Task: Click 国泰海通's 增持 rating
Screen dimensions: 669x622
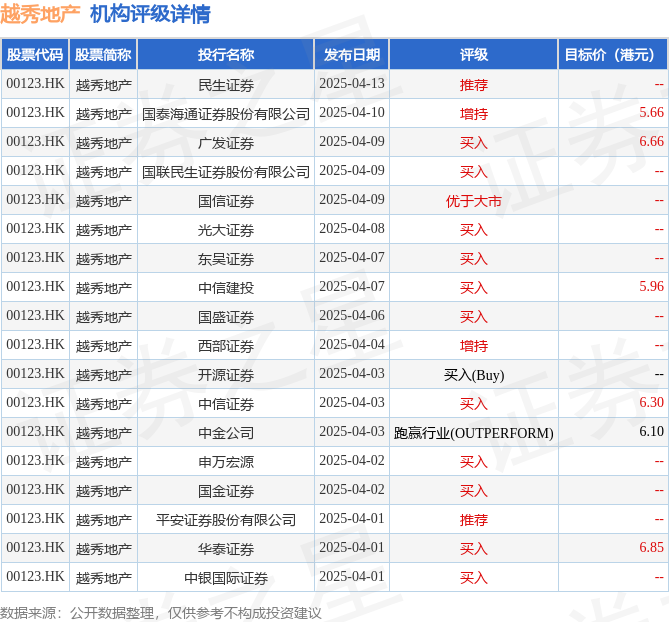Action: pos(474,114)
